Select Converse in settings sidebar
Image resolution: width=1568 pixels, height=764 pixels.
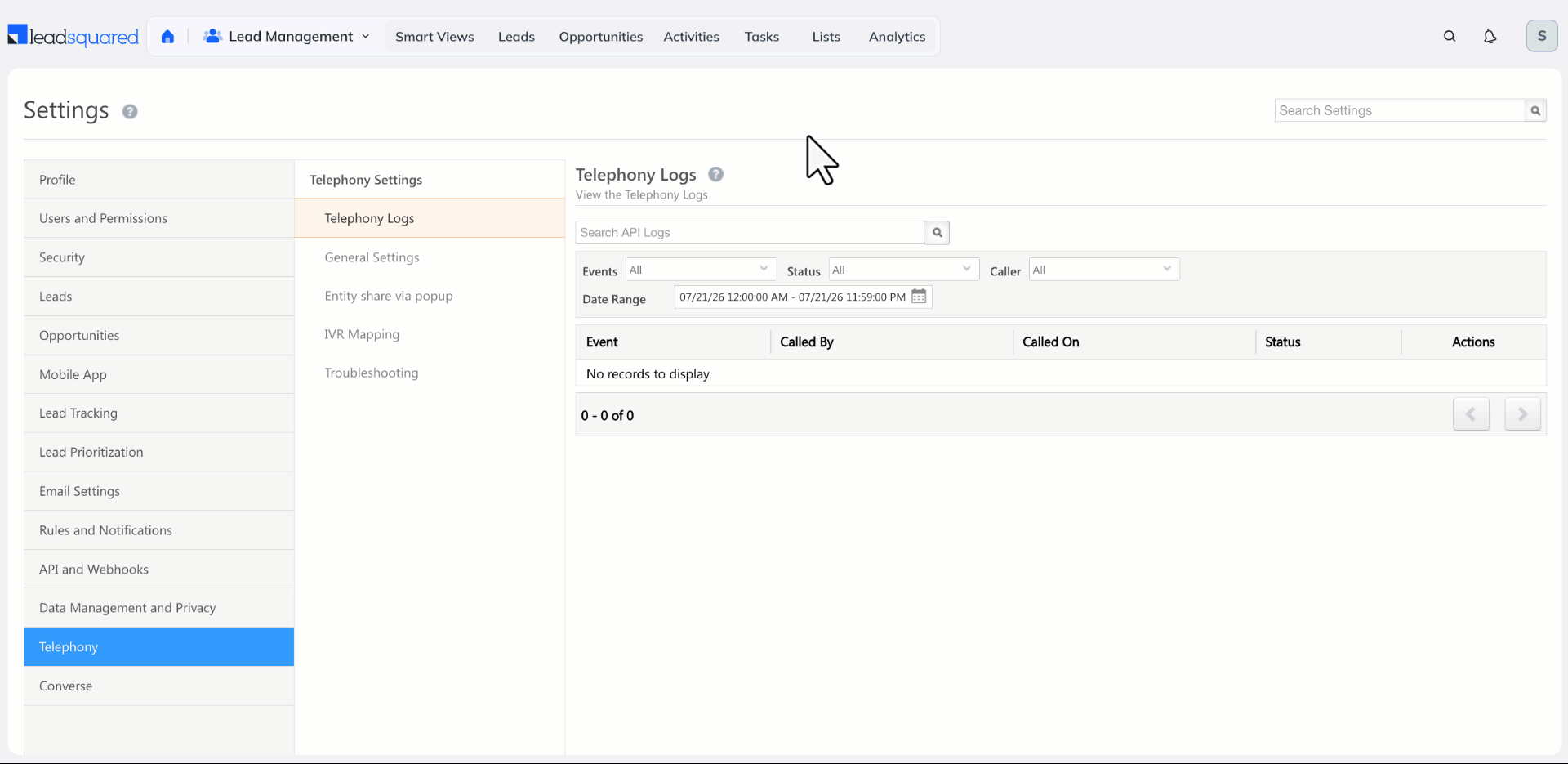[x=158, y=686]
